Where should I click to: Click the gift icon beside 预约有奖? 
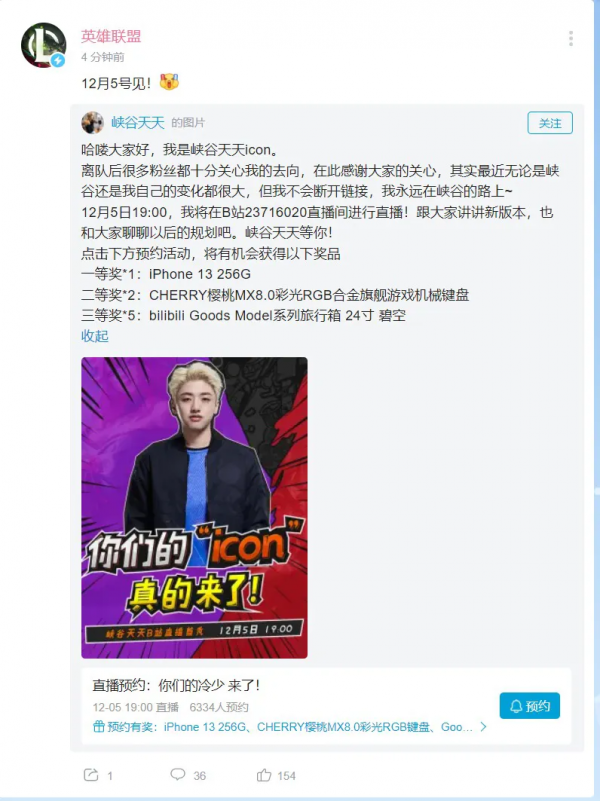click(x=99, y=726)
